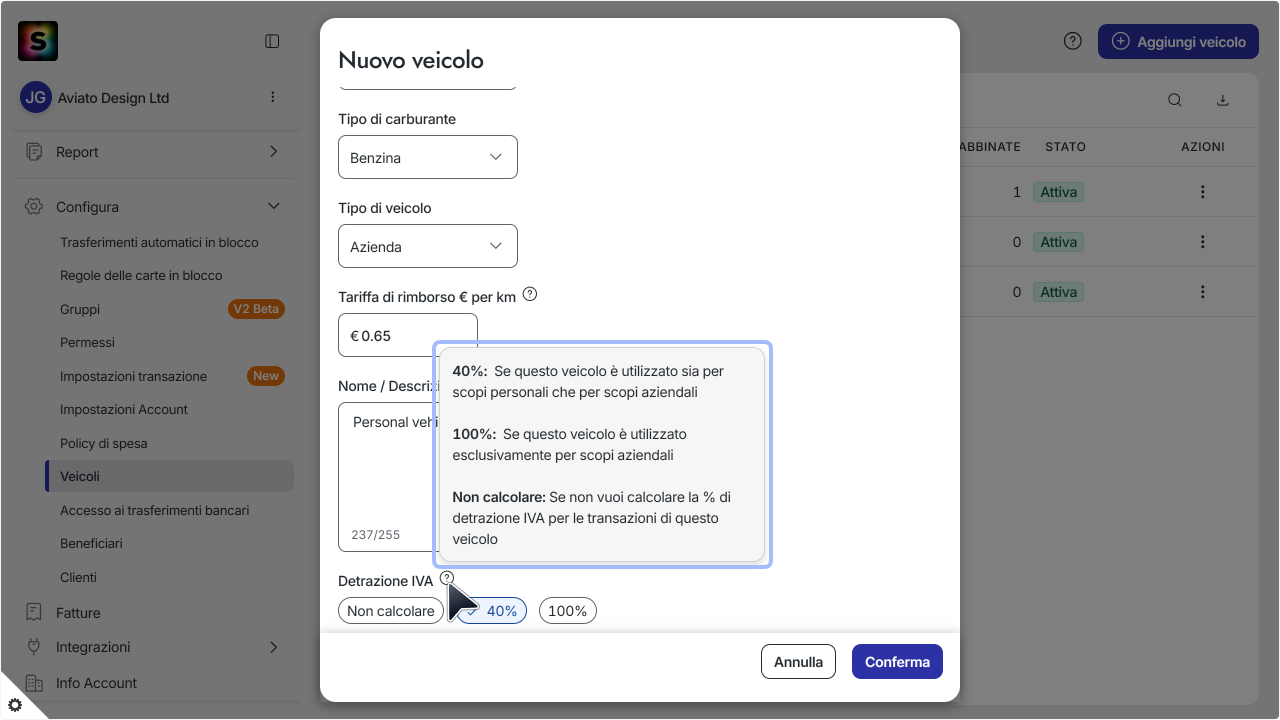
Task: Click the Nome / Descrizione text area
Action: 388,476
